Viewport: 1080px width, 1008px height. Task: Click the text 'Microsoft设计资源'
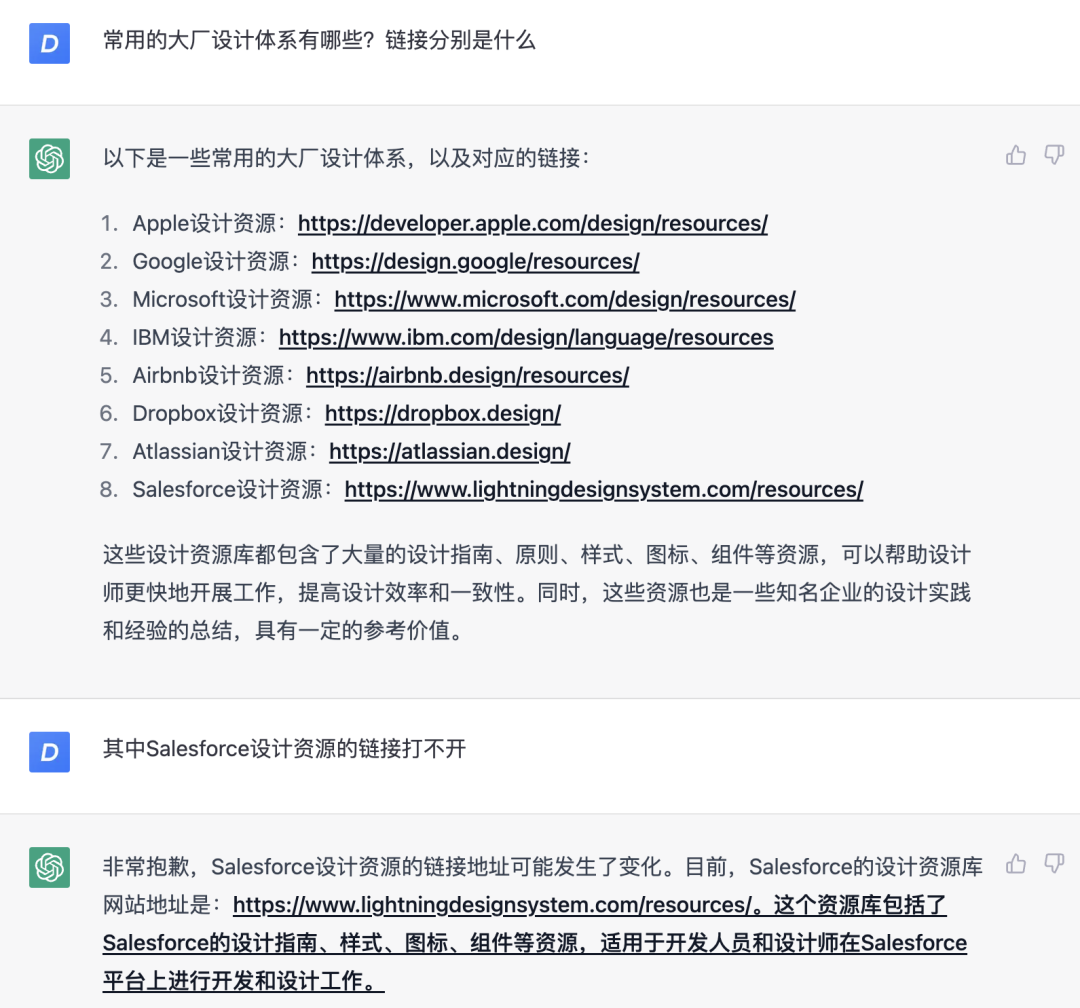[222, 299]
